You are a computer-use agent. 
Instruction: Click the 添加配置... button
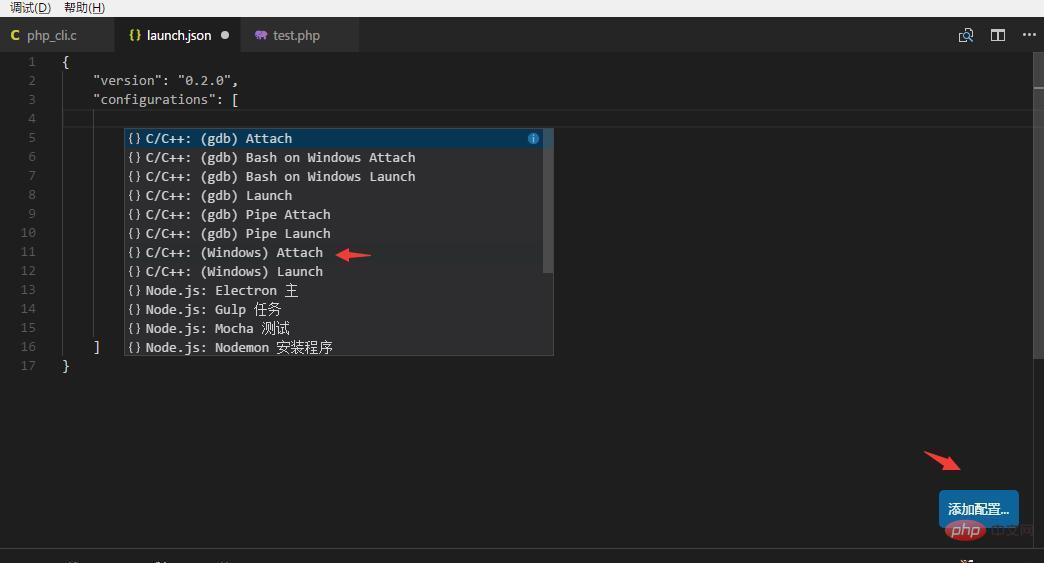coord(979,509)
